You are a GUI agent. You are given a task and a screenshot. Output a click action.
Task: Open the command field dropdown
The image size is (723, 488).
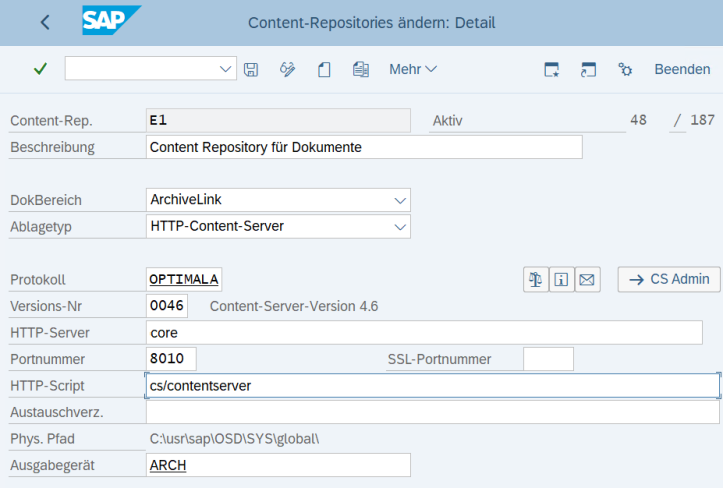pos(226,69)
